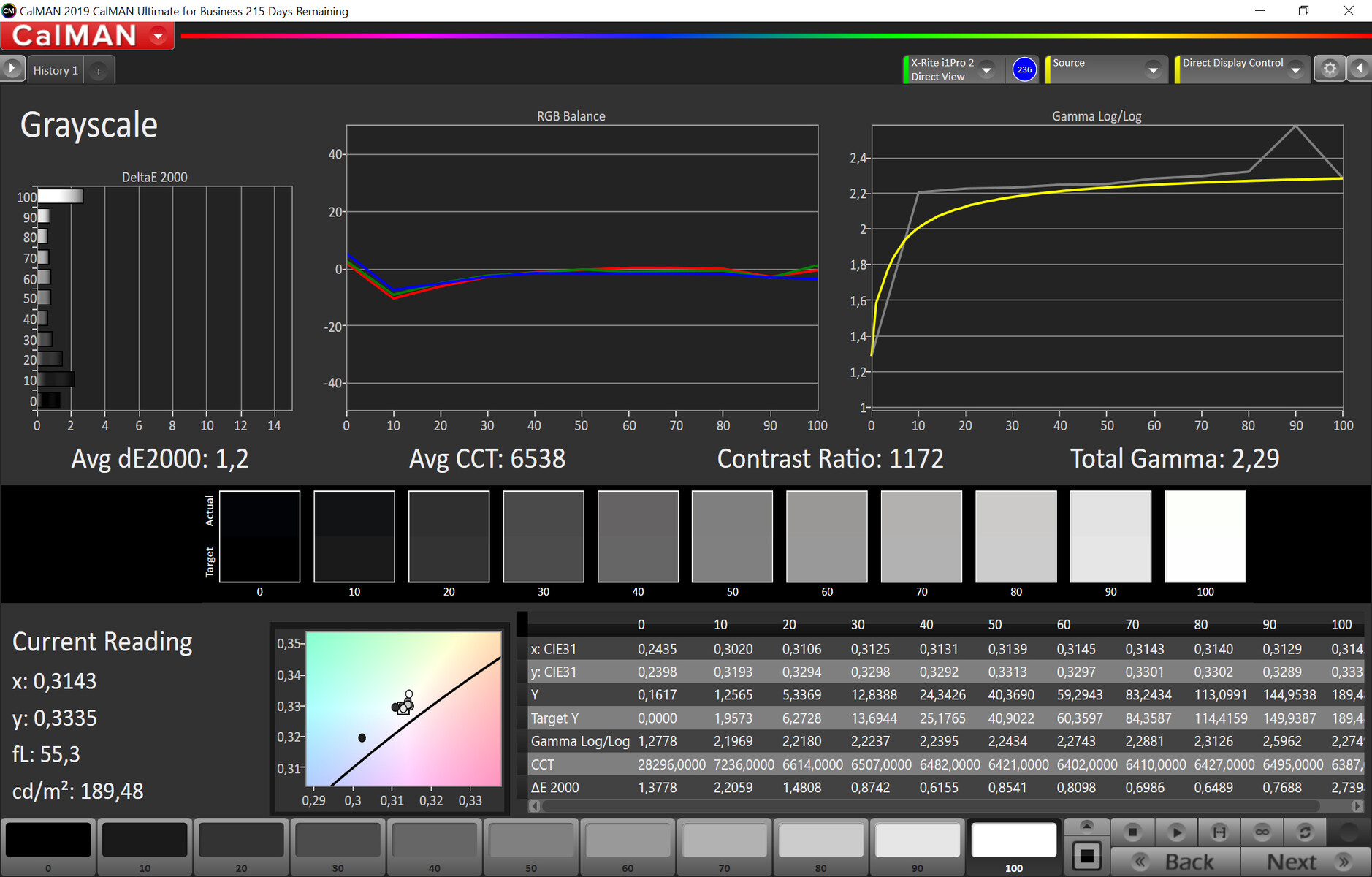Click the refresh cycle arrows icon
1372x877 pixels.
(1305, 832)
